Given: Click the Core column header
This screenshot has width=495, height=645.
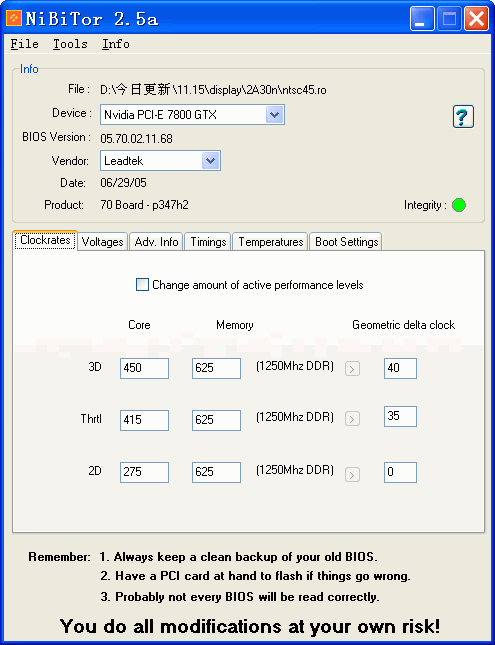Looking at the screenshot, I should [x=139, y=325].
